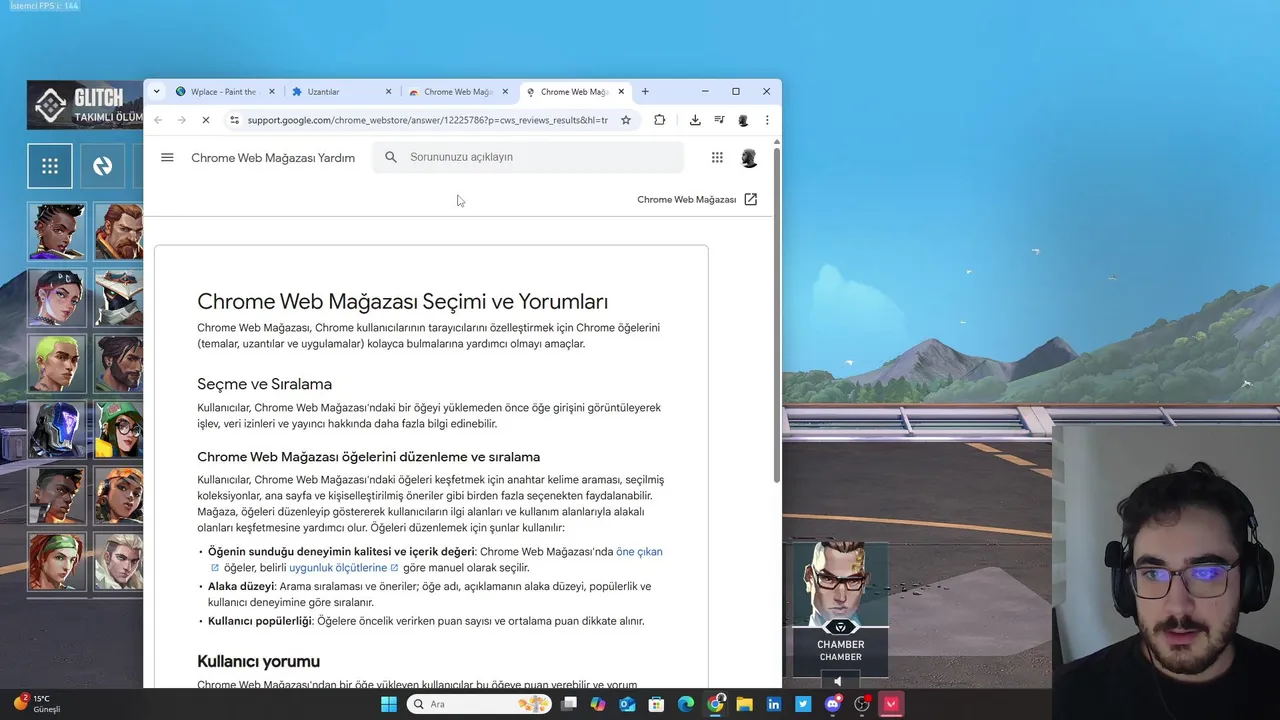Open Outlook from the taskbar
This screenshot has height=720, width=1280.
point(627,704)
